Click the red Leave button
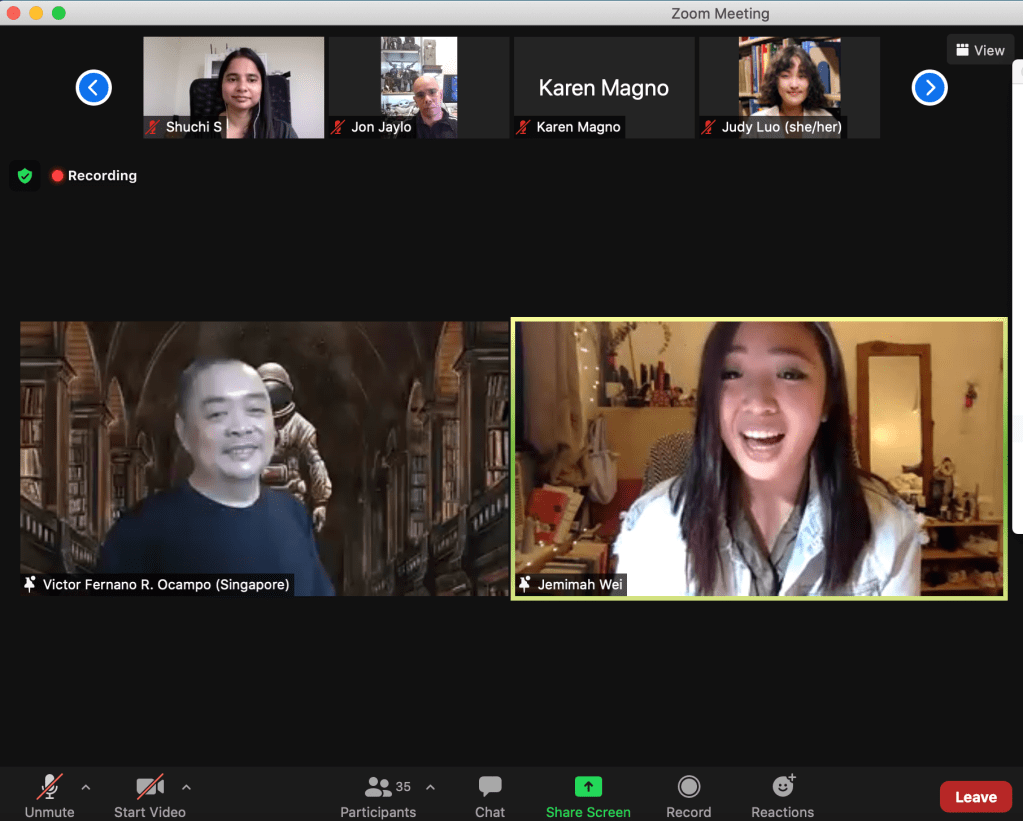1023x821 pixels. pos(975,797)
